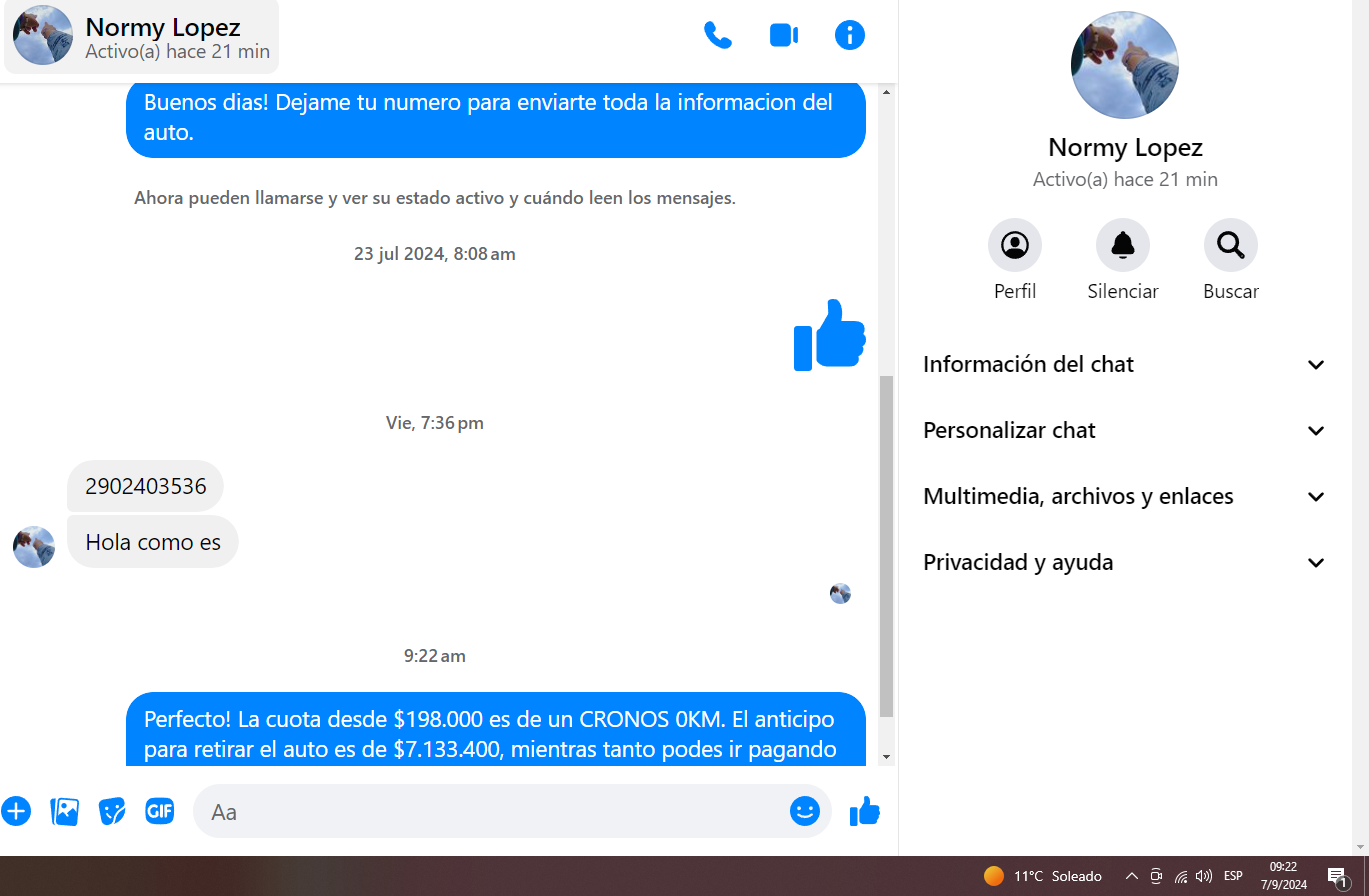Expand Personalizar chat section

pyautogui.click(x=1124, y=431)
